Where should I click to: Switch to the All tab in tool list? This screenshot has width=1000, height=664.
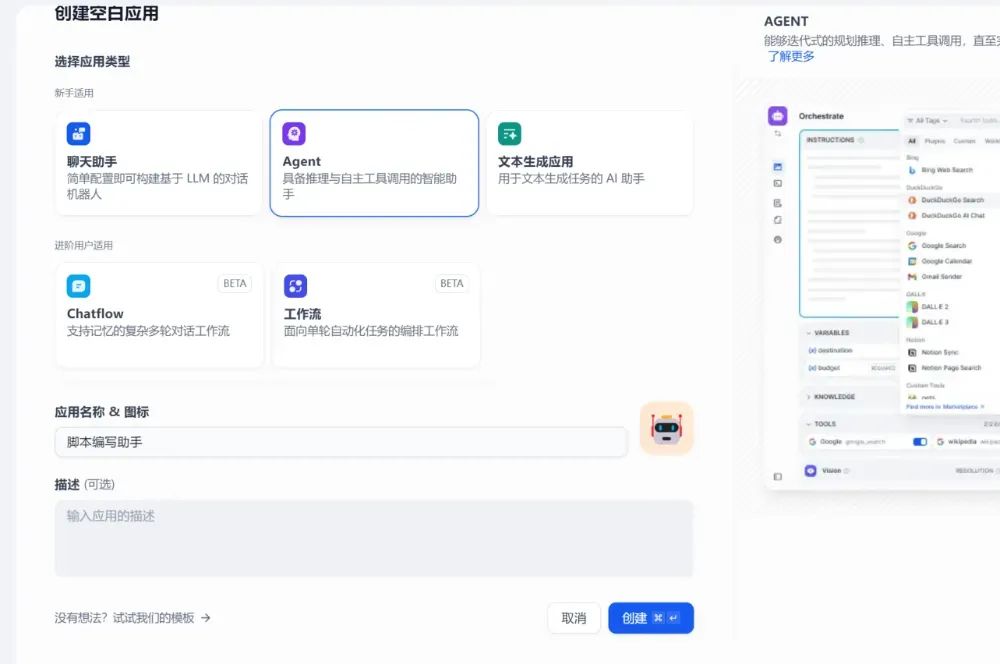click(912, 141)
